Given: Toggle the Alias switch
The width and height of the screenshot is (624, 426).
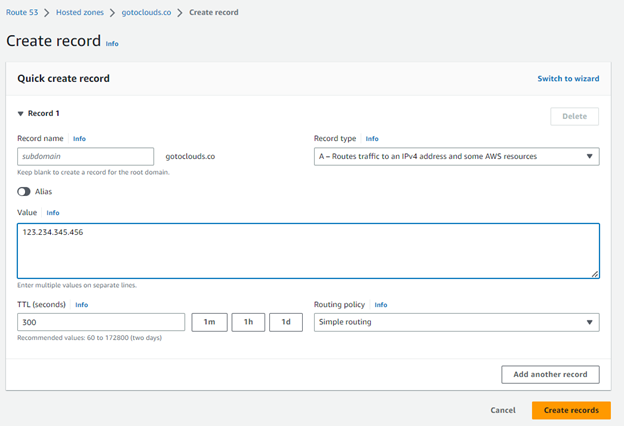Looking at the screenshot, I should tap(23, 191).
